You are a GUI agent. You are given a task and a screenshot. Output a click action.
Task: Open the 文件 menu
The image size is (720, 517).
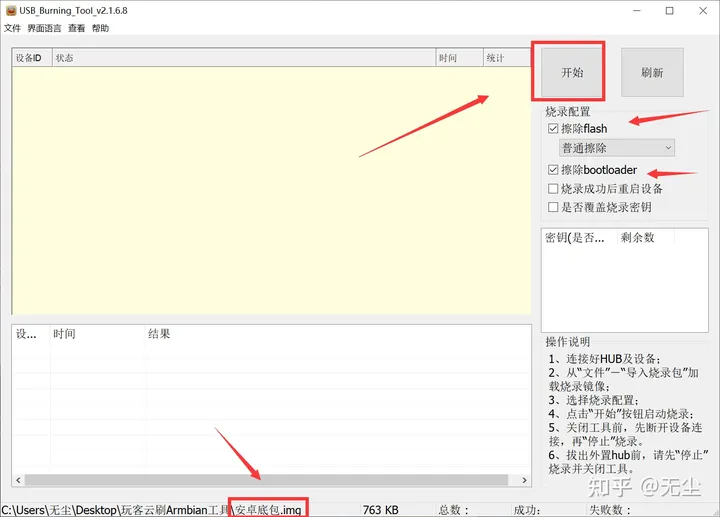click(12, 29)
